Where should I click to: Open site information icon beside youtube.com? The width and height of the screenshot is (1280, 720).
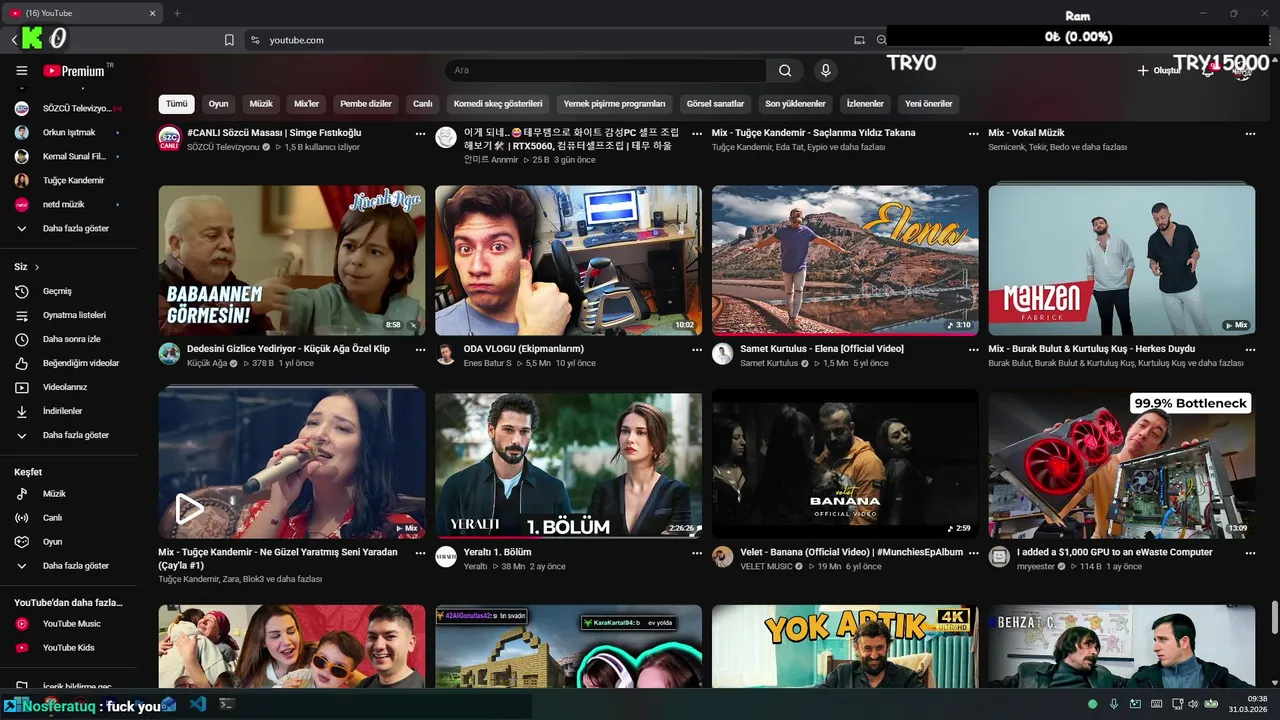tap(255, 40)
